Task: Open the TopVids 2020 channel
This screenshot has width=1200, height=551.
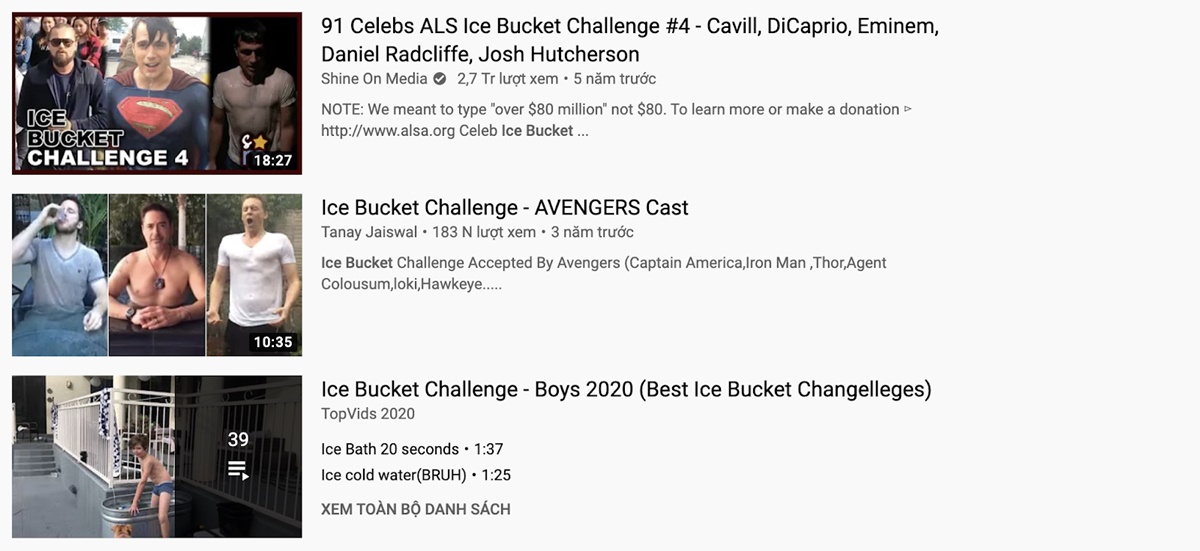Action: [367, 414]
